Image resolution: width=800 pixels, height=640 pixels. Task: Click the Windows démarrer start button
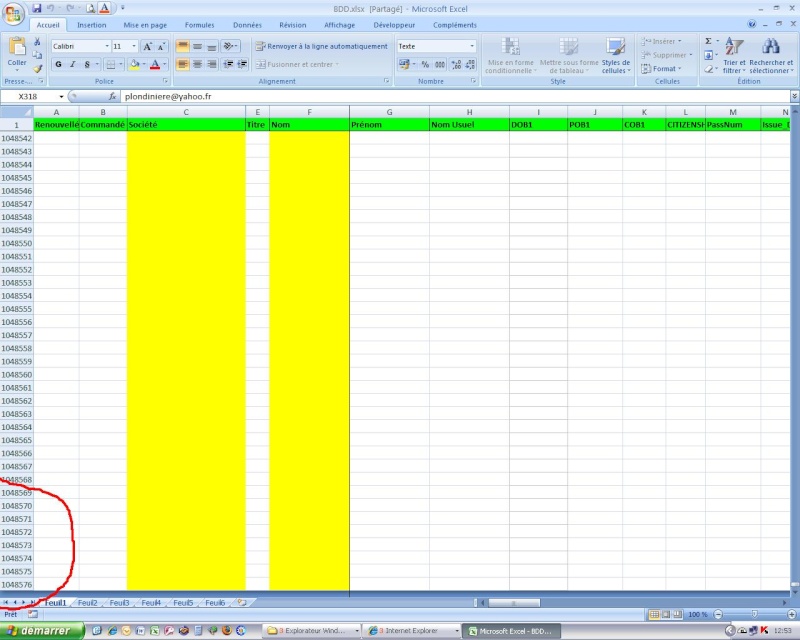(x=40, y=631)
